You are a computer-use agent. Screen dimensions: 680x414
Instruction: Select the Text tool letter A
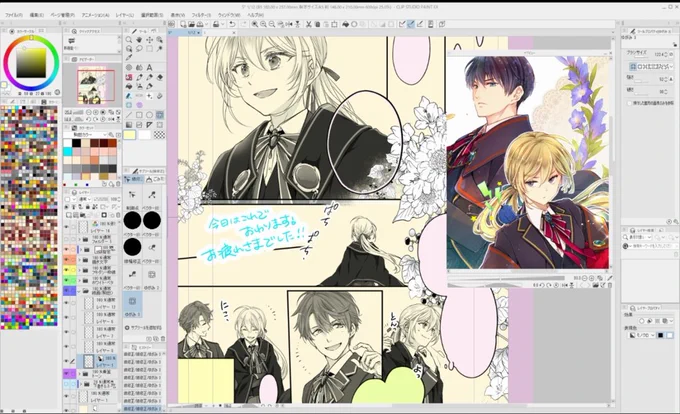point(149,68)
